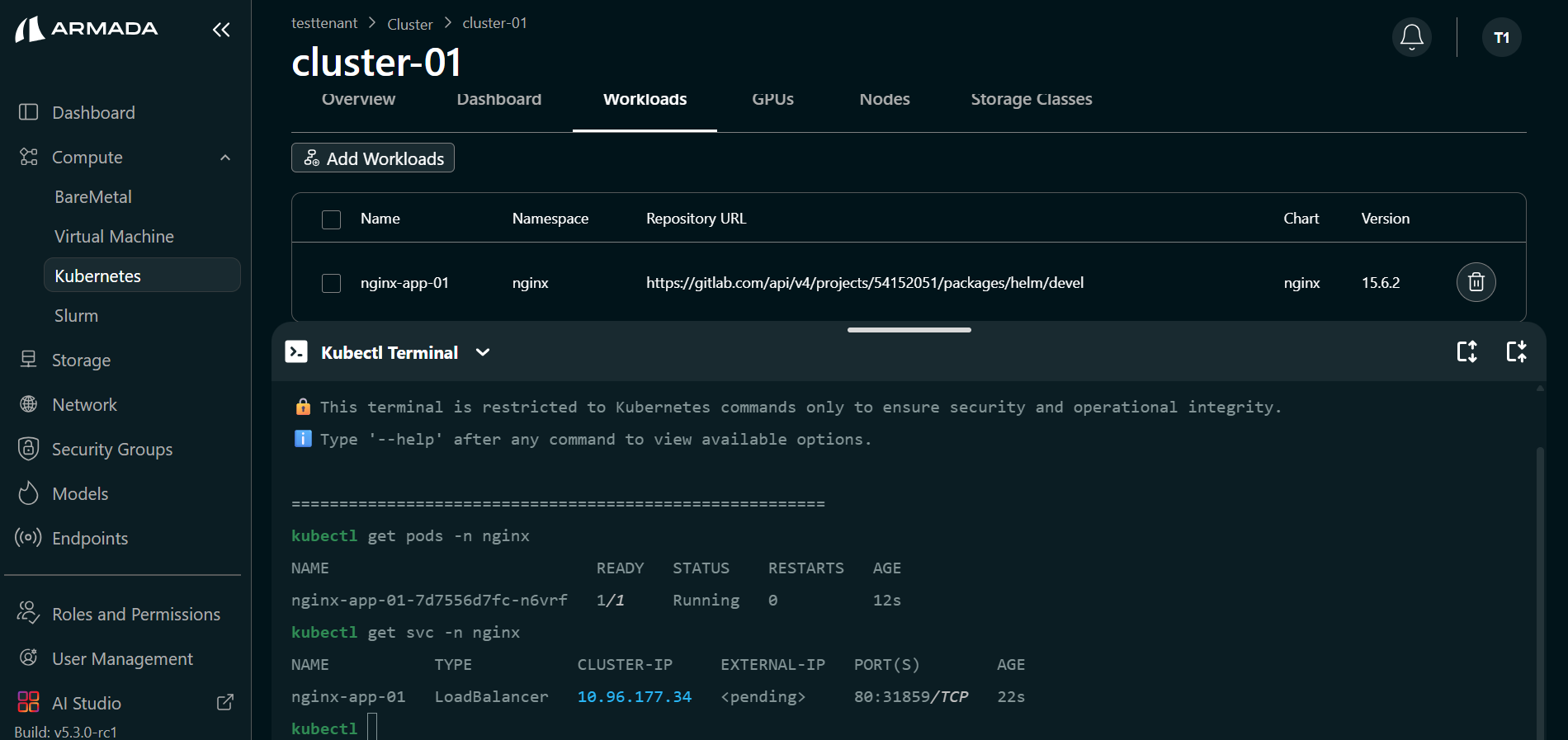Click the Storage sidebar icon

(x=29, y=359)
